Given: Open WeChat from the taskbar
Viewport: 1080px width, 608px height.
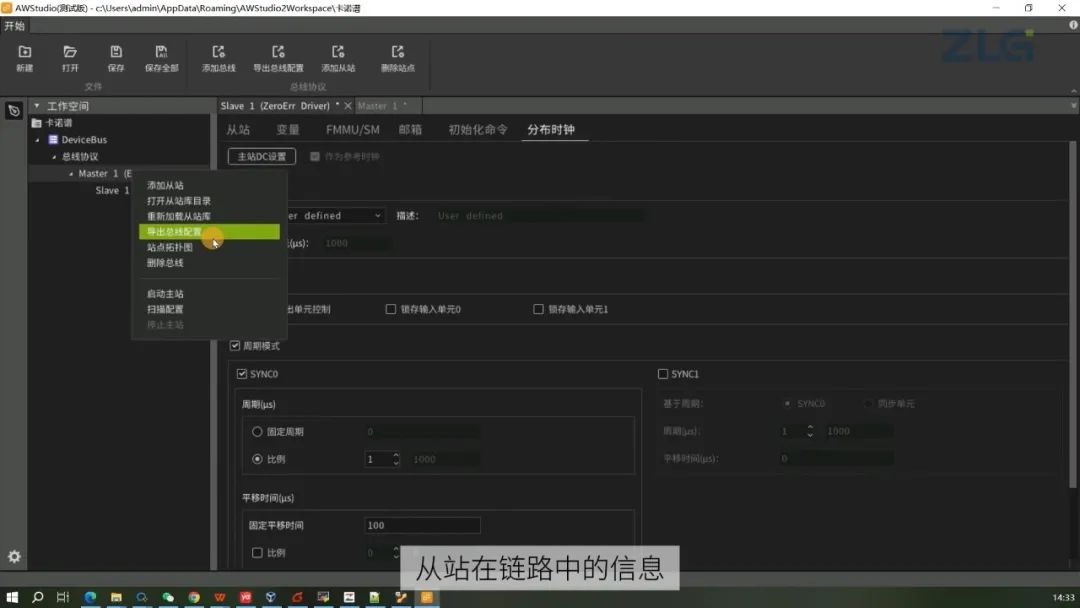Looking at the screenshot, I should tap(168, 597).
